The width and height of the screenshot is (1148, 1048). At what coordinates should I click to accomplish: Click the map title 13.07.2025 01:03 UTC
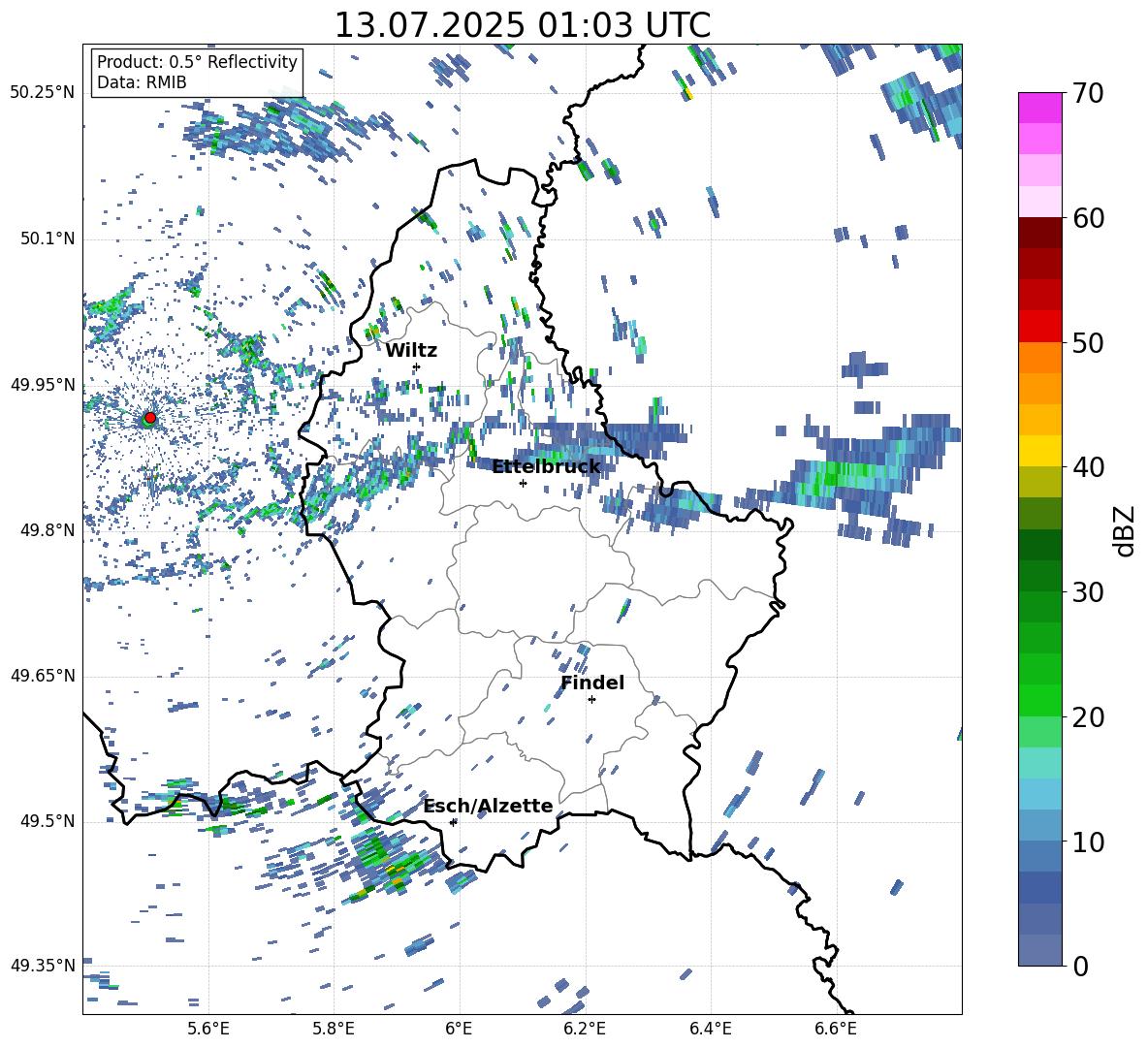pos(523,25)
